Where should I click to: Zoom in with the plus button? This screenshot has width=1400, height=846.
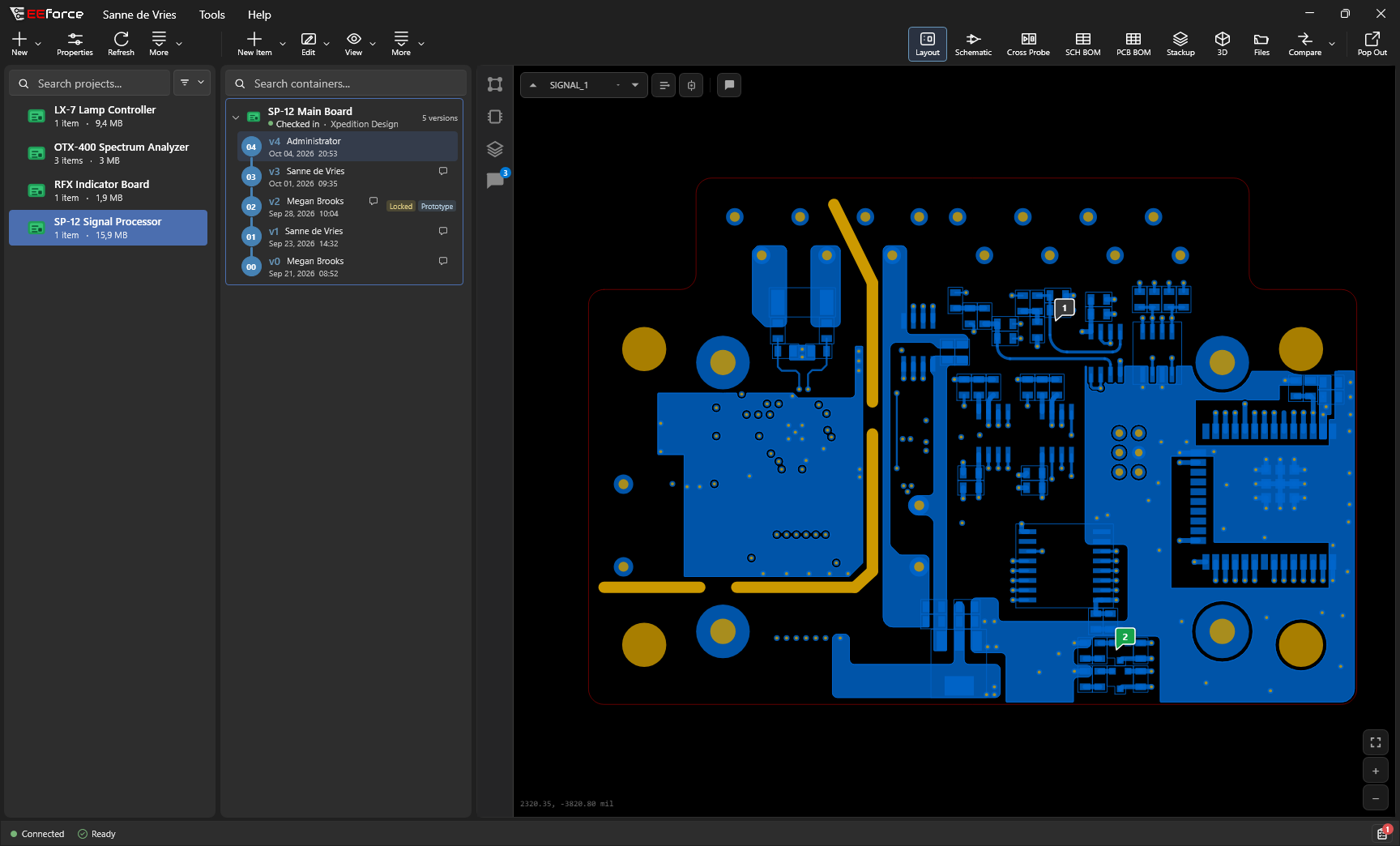tap(1376, 771)
